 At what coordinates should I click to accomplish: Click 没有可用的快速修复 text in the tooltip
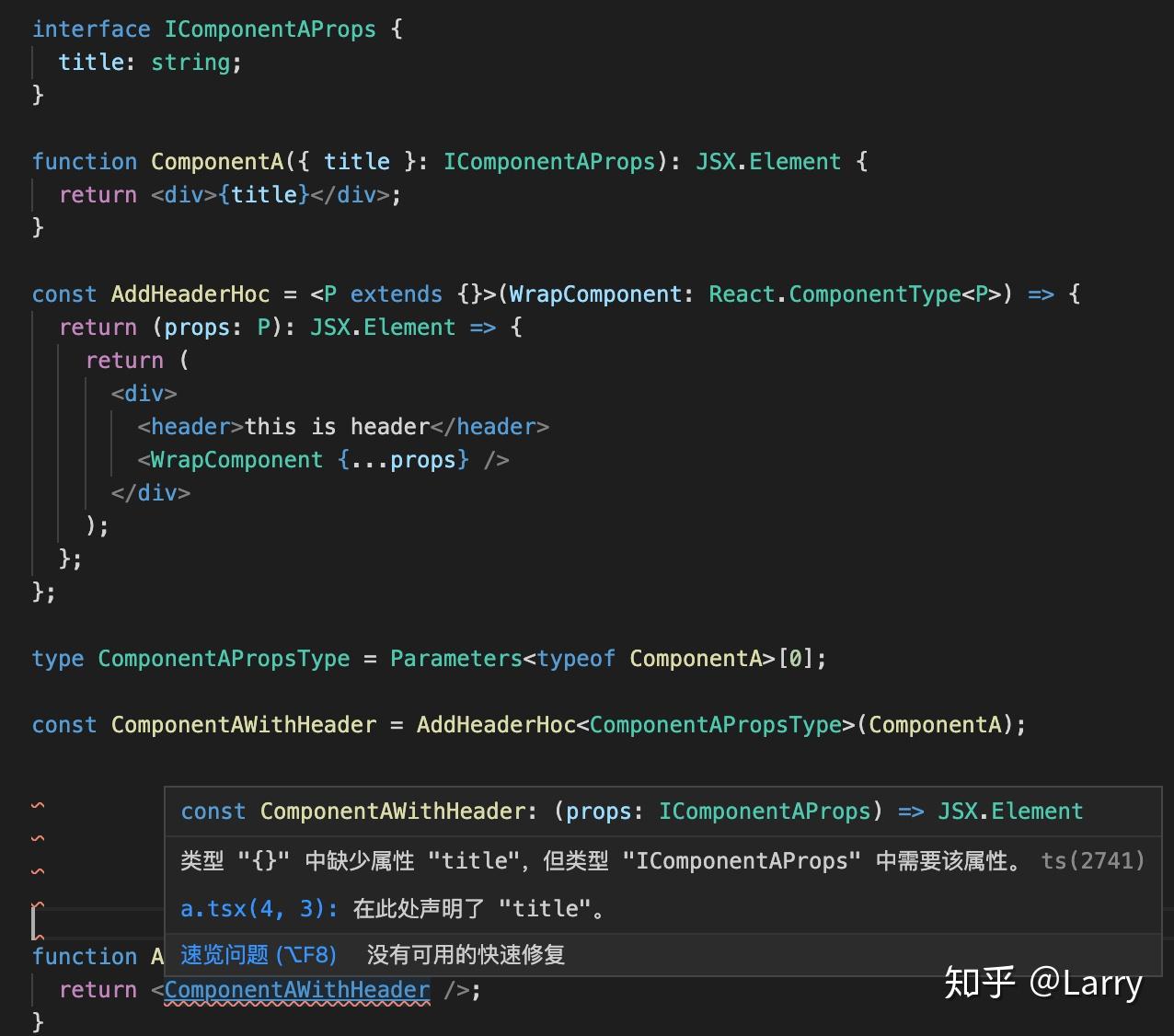pos(465,955)
